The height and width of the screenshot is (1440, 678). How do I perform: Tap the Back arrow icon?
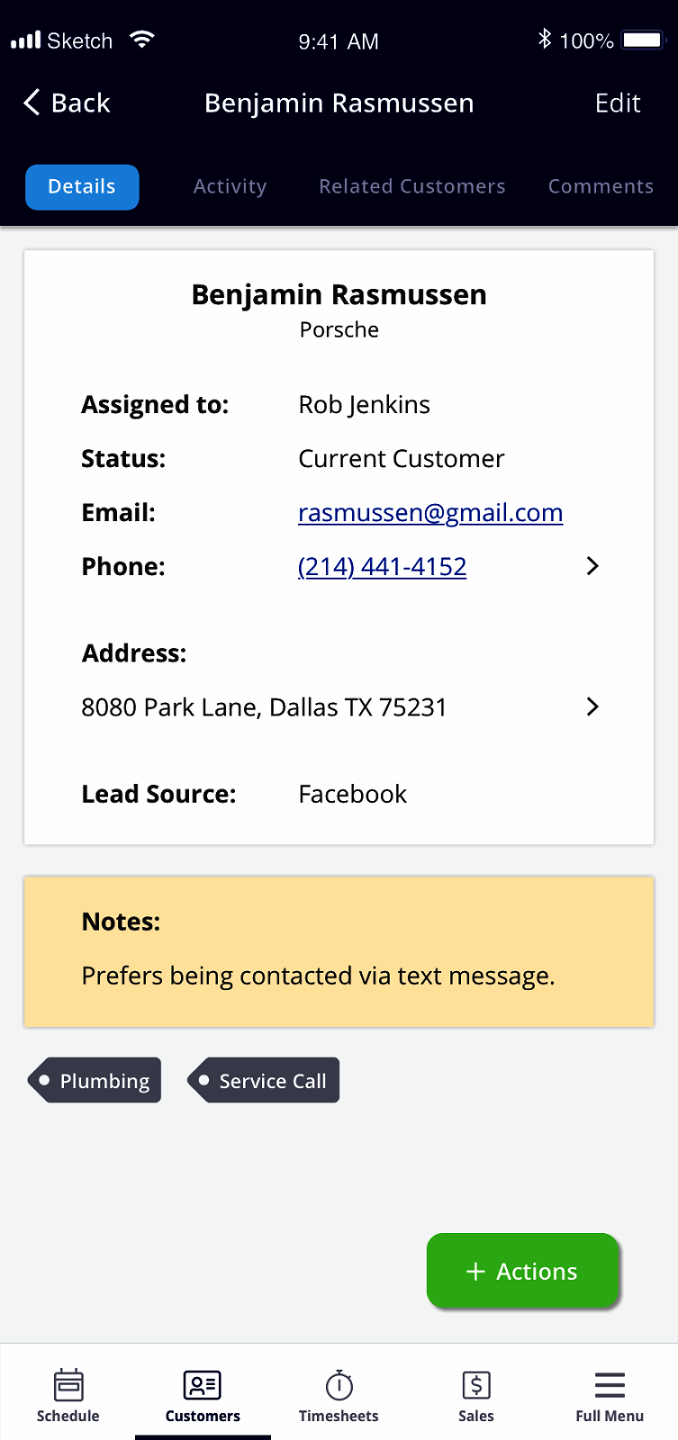pyautogui.click(x=33, y=103)
